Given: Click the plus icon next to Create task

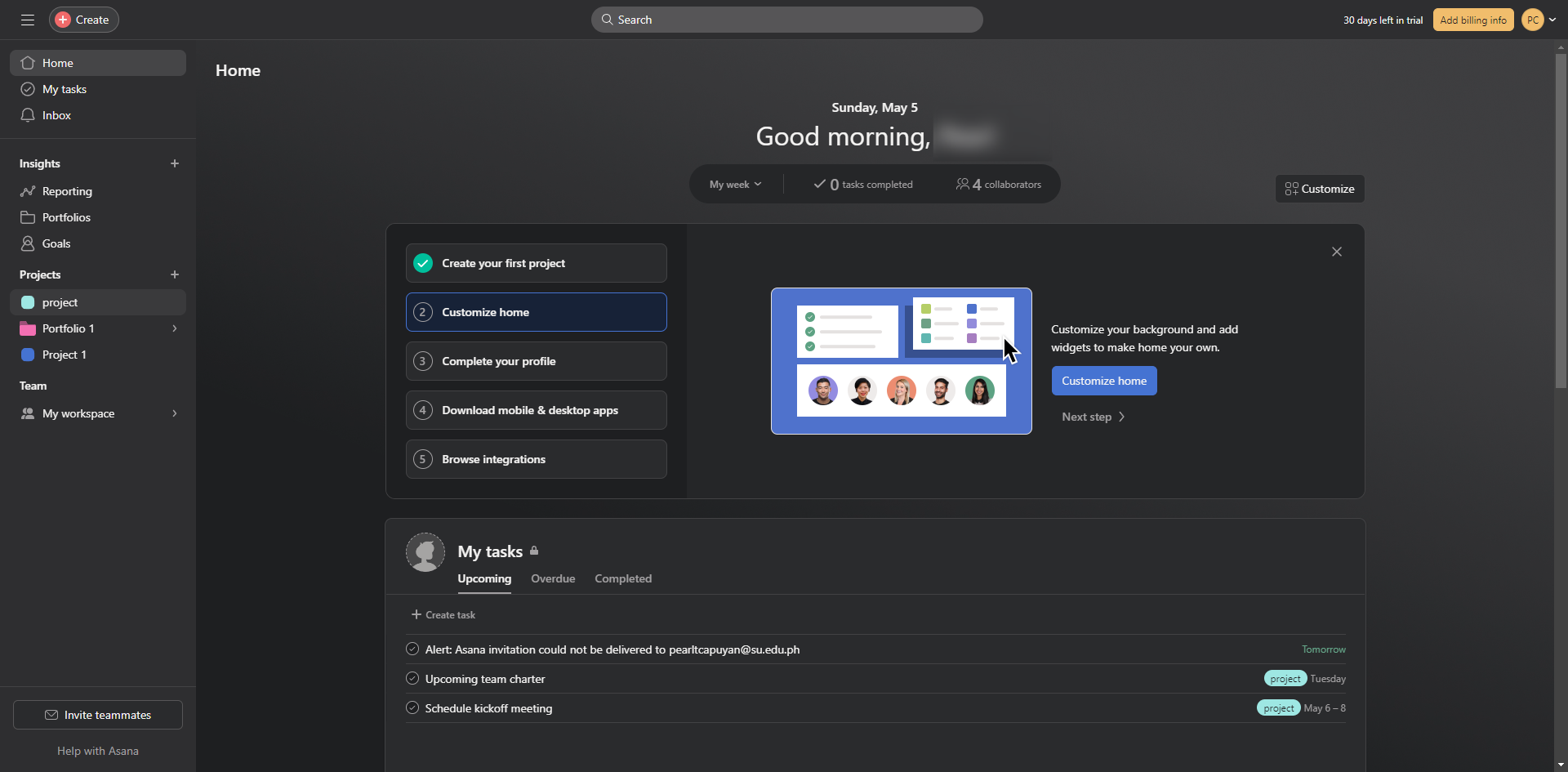Looking at the screenshot, I should coord(416,614).
